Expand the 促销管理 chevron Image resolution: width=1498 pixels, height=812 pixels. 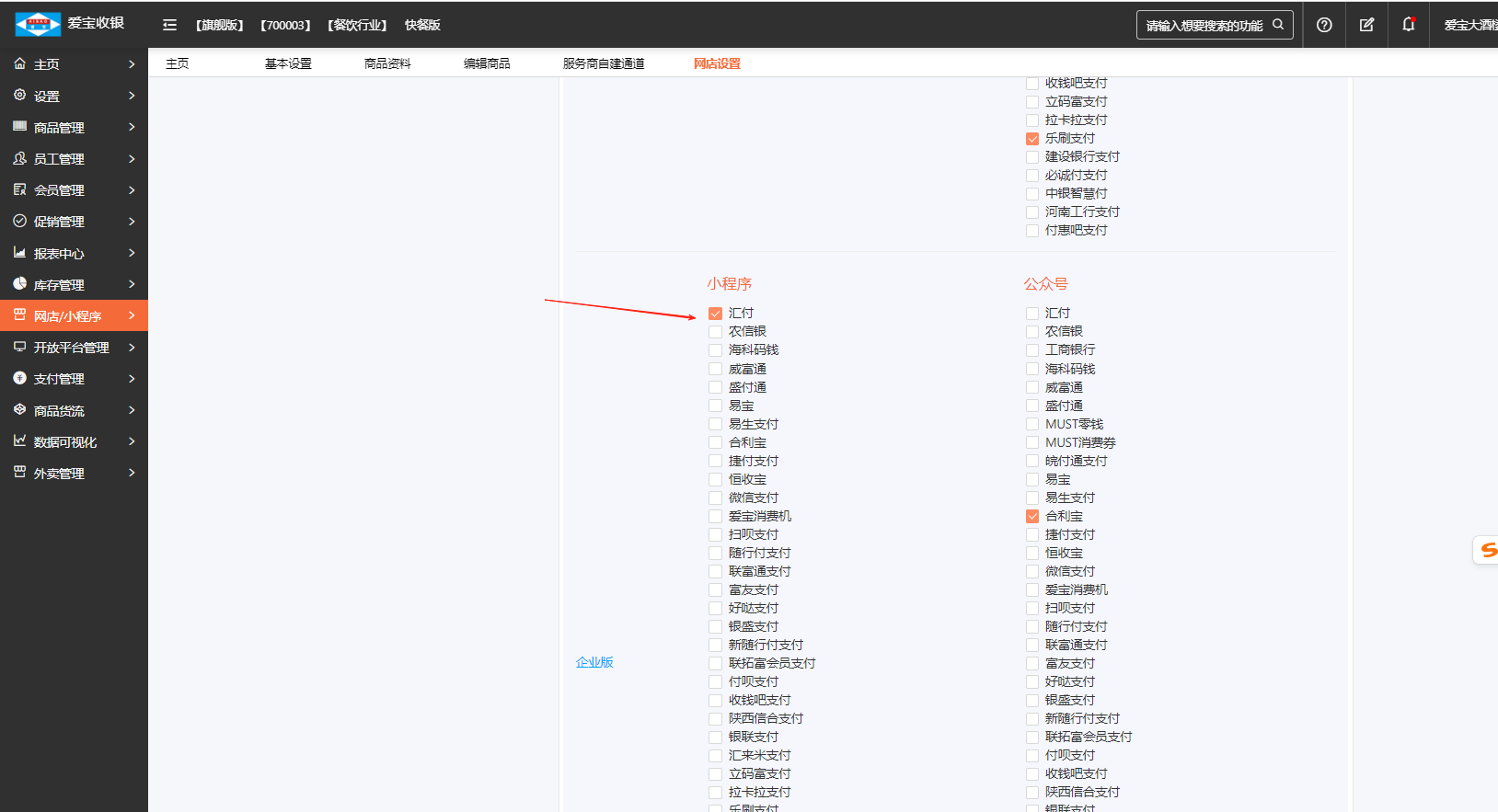tap(132, 221)
